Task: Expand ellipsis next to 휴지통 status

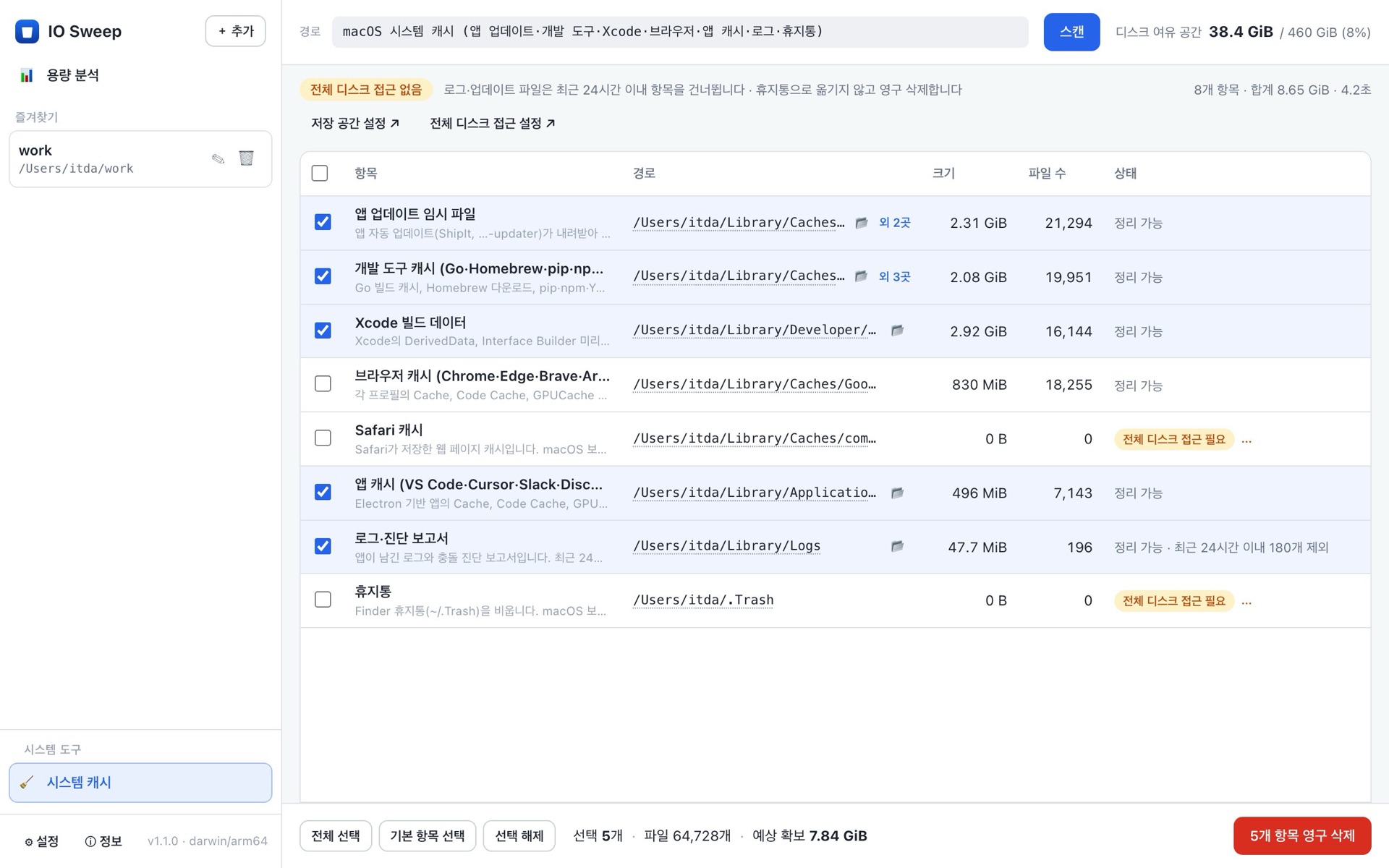Action: [x=1246, y=601]
